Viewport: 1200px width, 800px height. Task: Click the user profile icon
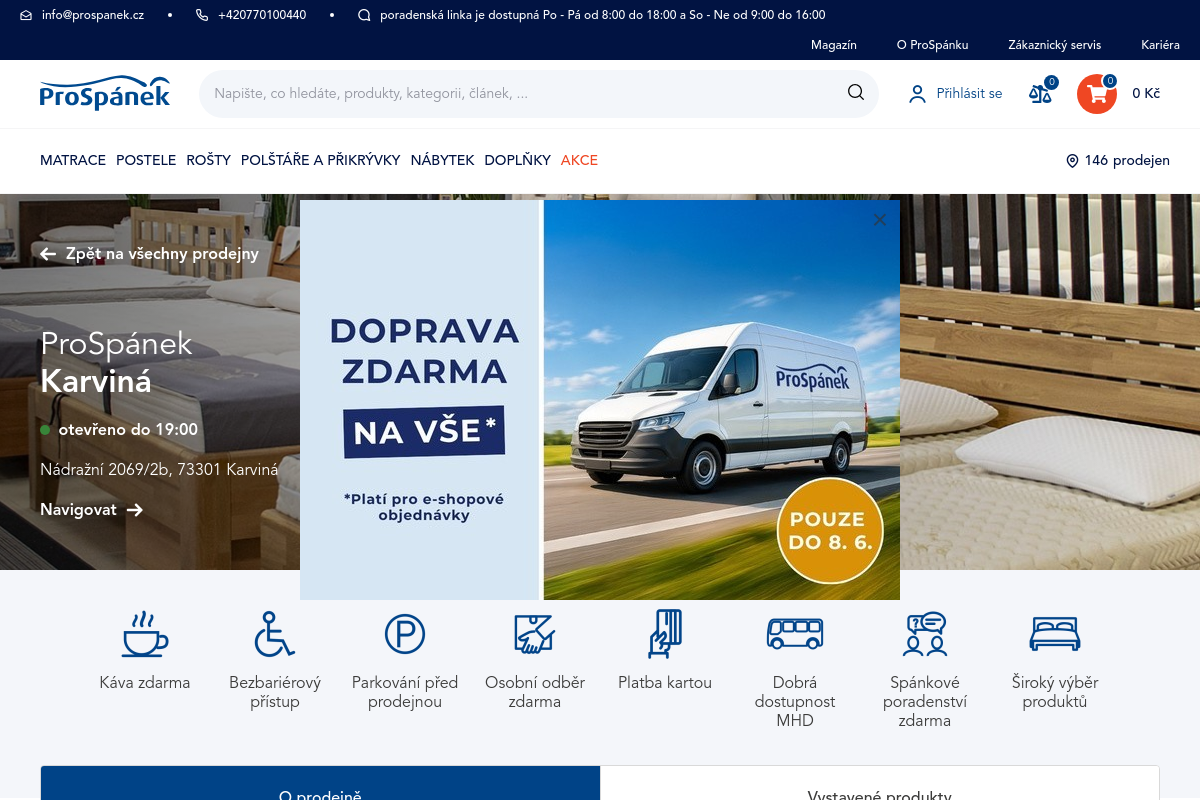[917, 94]
